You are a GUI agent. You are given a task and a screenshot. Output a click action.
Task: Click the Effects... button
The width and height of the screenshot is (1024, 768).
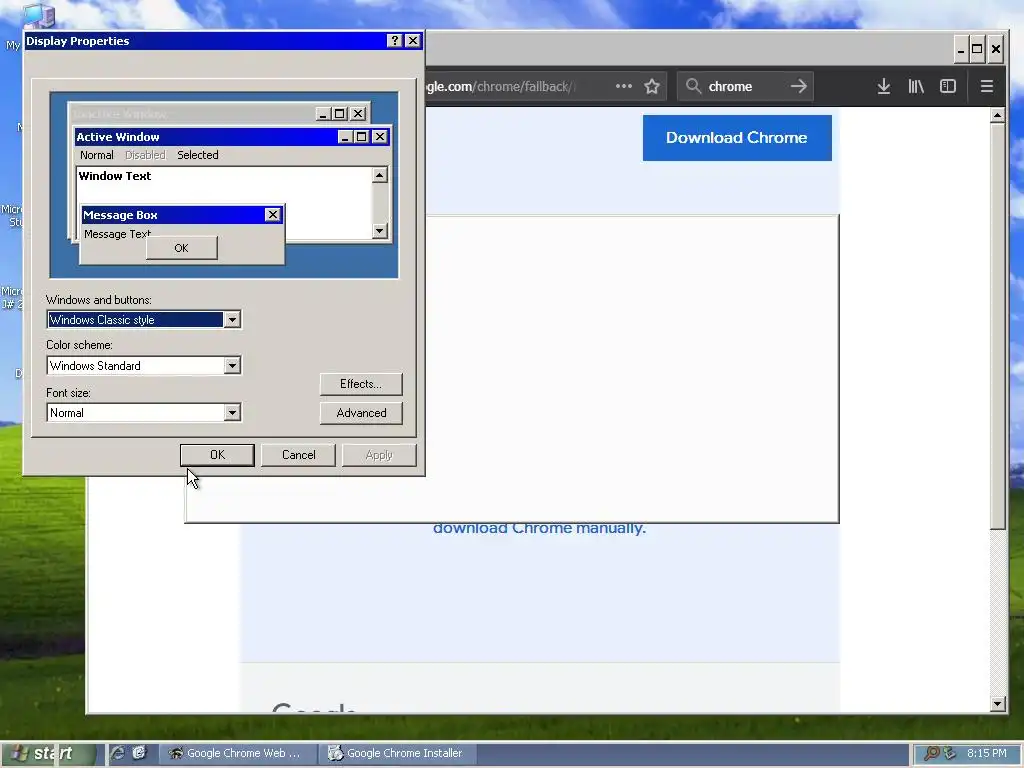click(x=361, y=384)
